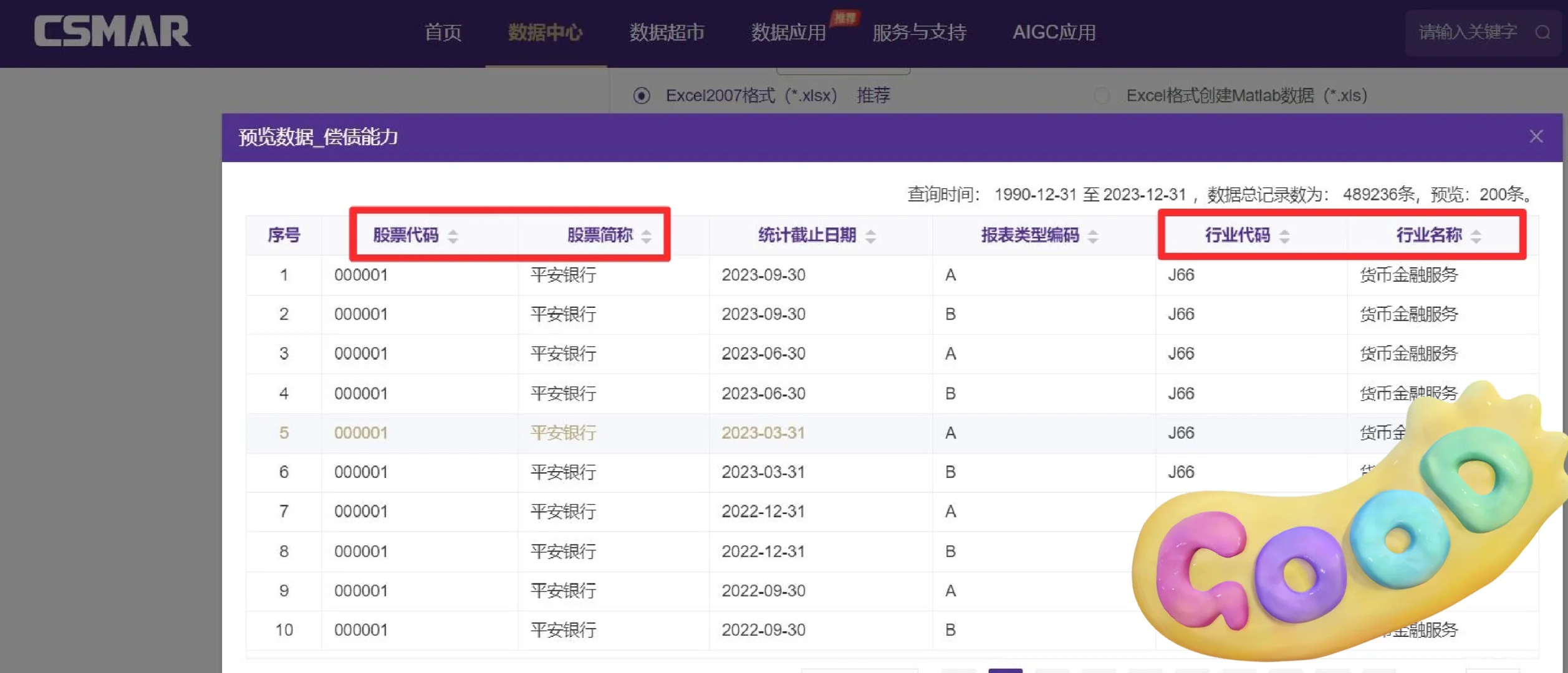
Task: Click J66 industry code in row 6
Action: 1181,472
